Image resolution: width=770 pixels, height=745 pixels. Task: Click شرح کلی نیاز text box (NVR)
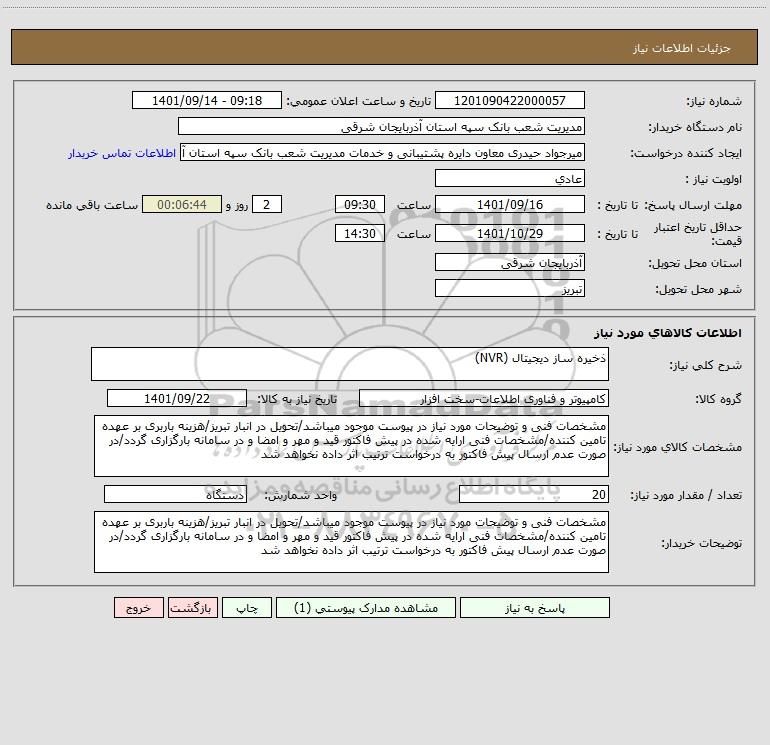[x=350, y=364]
